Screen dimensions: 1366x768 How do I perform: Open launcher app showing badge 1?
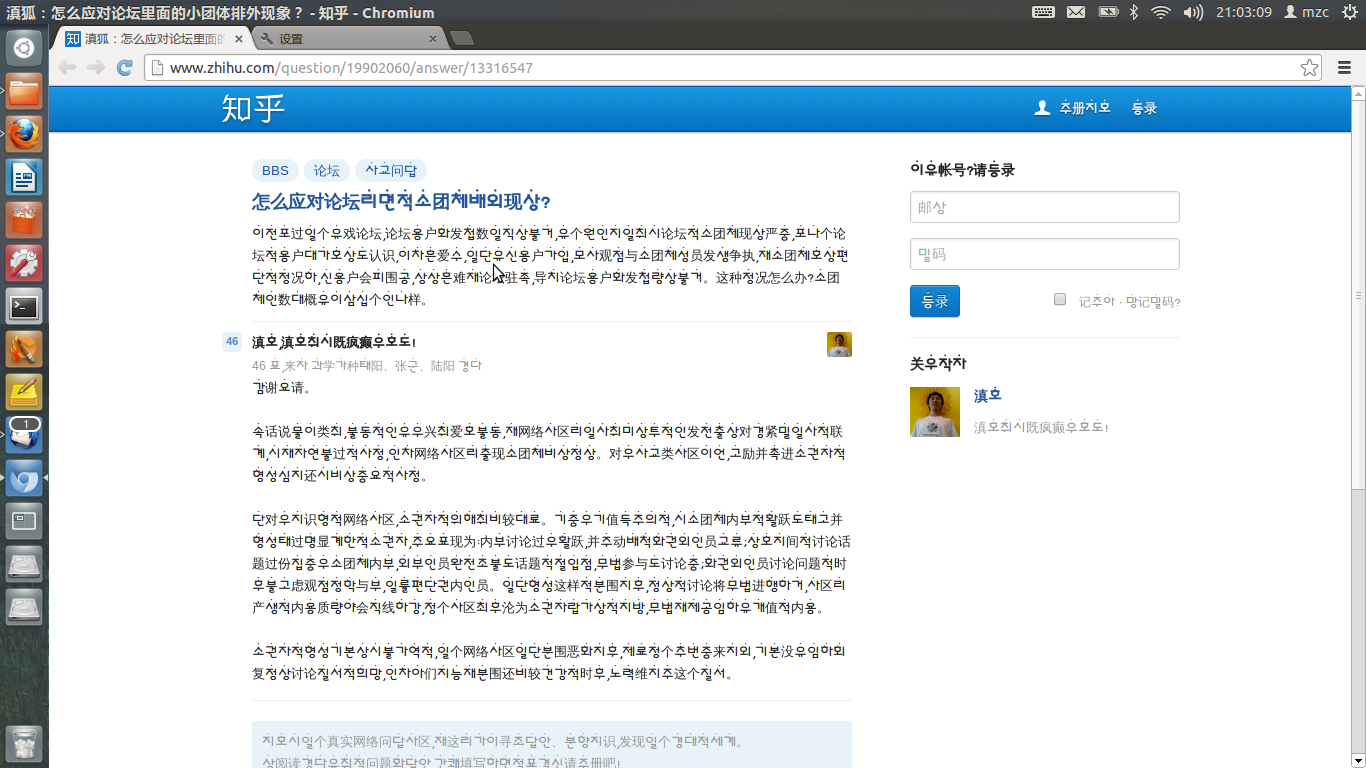point(24,435)
